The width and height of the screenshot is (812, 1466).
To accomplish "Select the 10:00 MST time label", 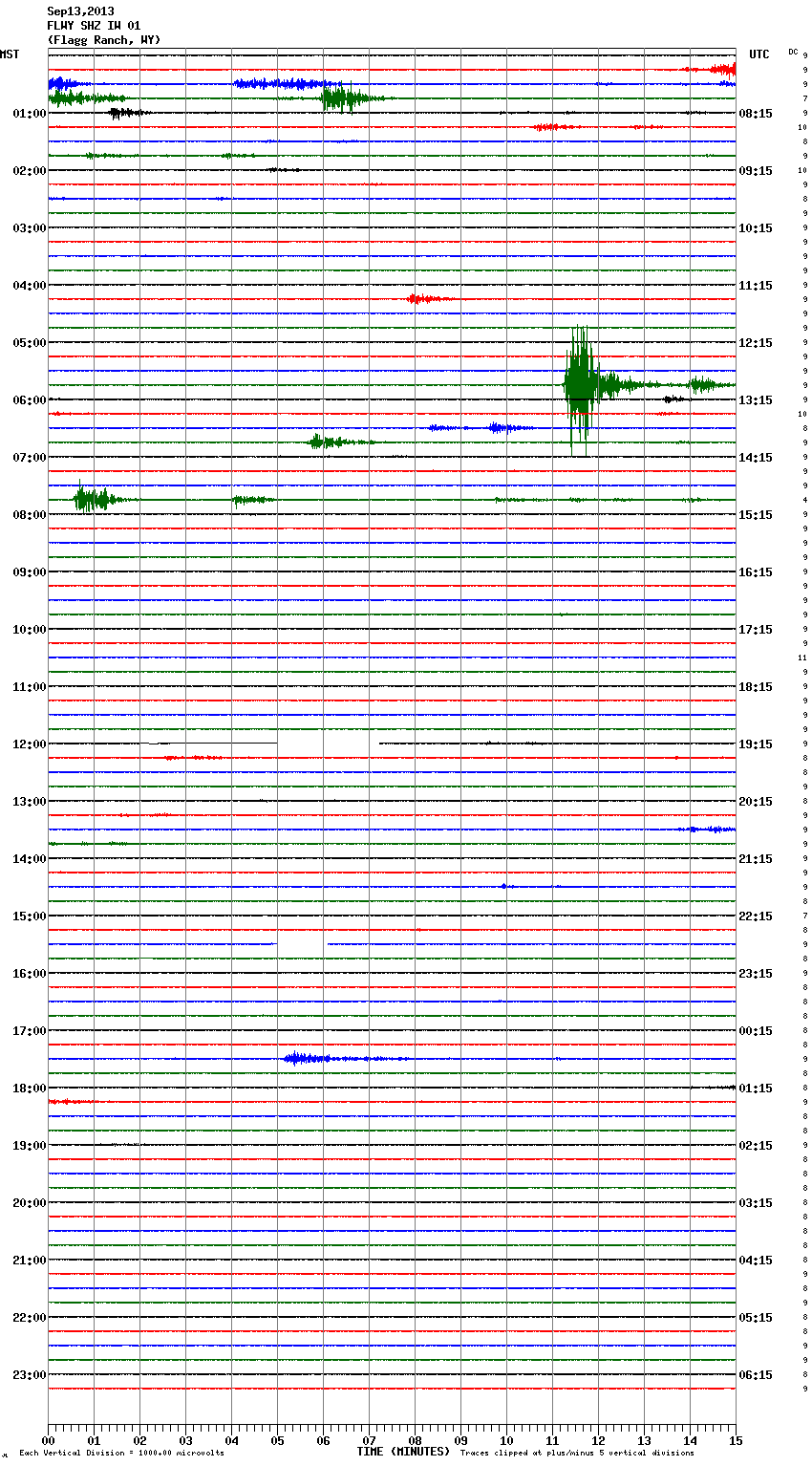I will click(x=30, y=630).
